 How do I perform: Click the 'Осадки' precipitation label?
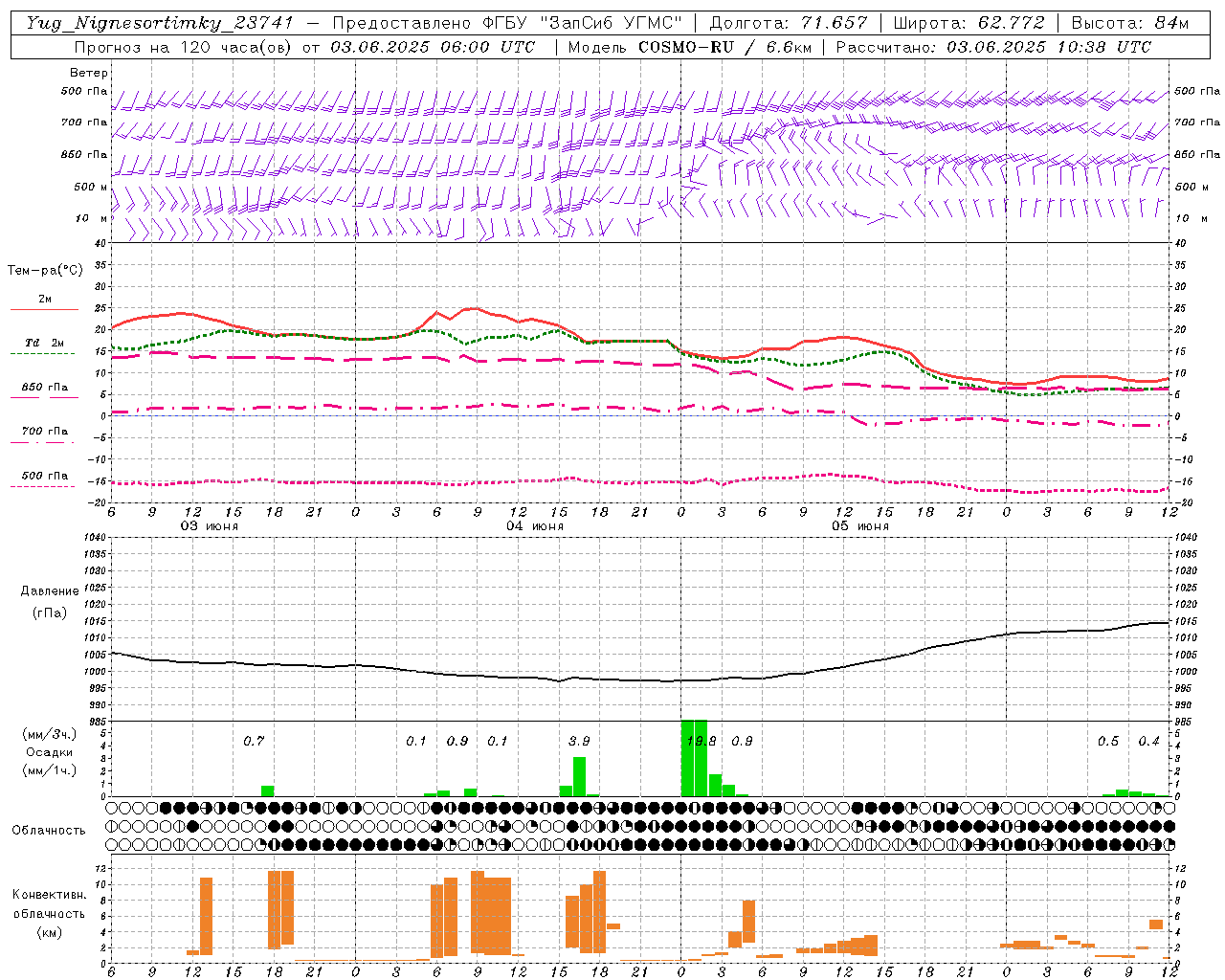pos(50,752)
